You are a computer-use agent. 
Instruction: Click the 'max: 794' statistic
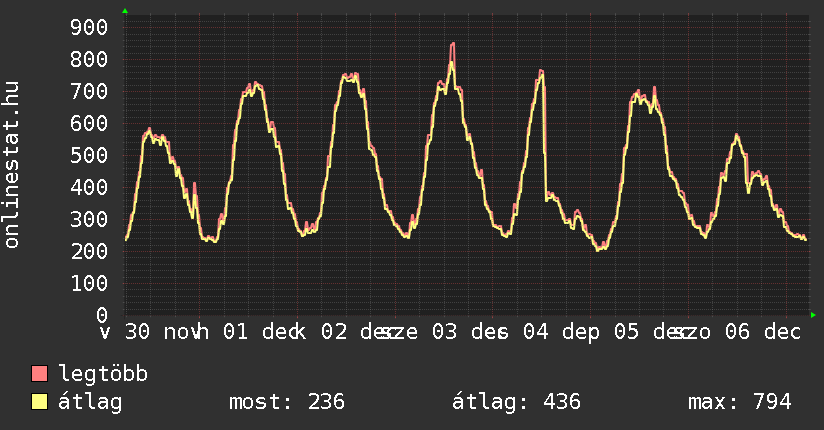(x=740, y=403)
